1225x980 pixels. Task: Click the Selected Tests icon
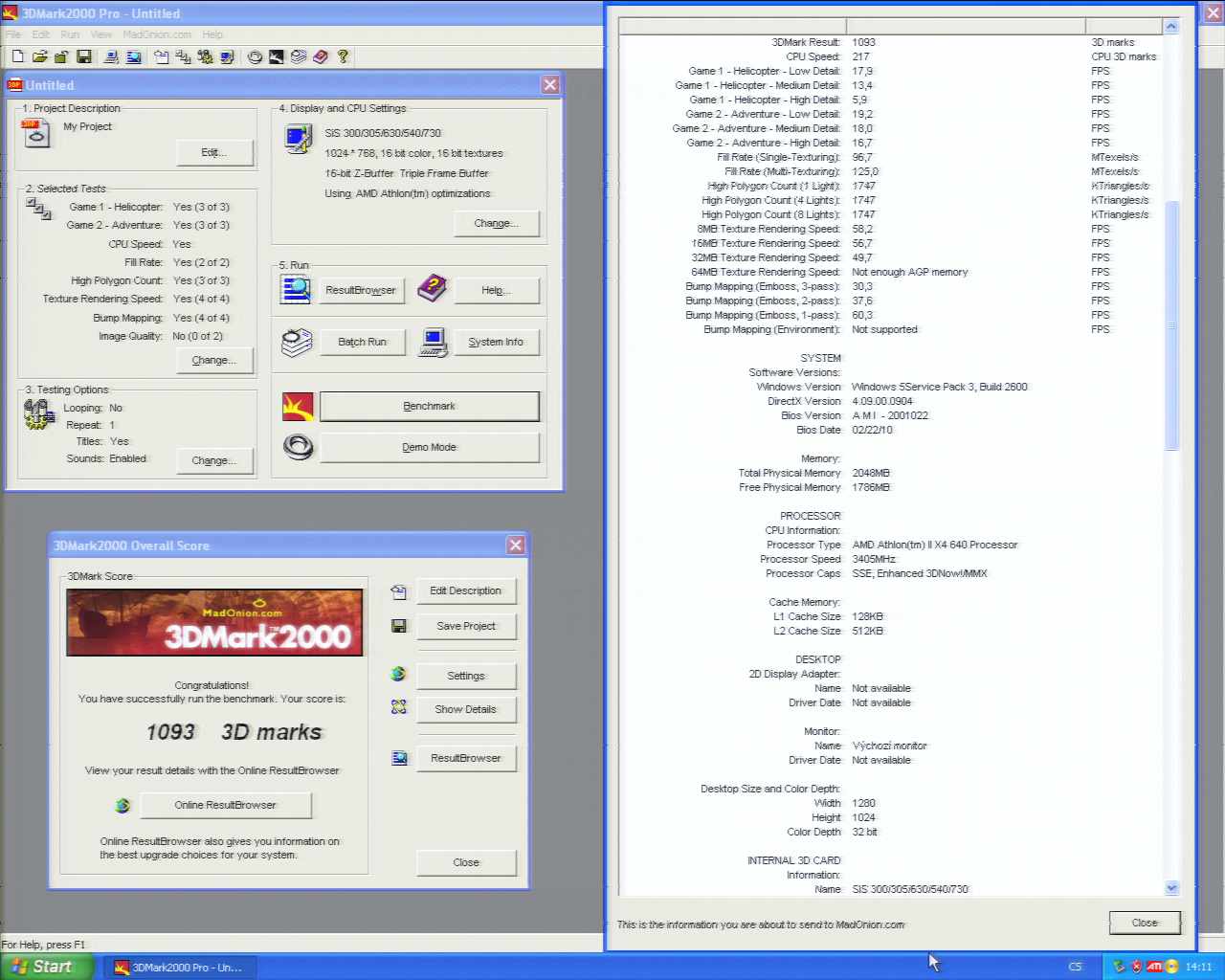point(38,208)
